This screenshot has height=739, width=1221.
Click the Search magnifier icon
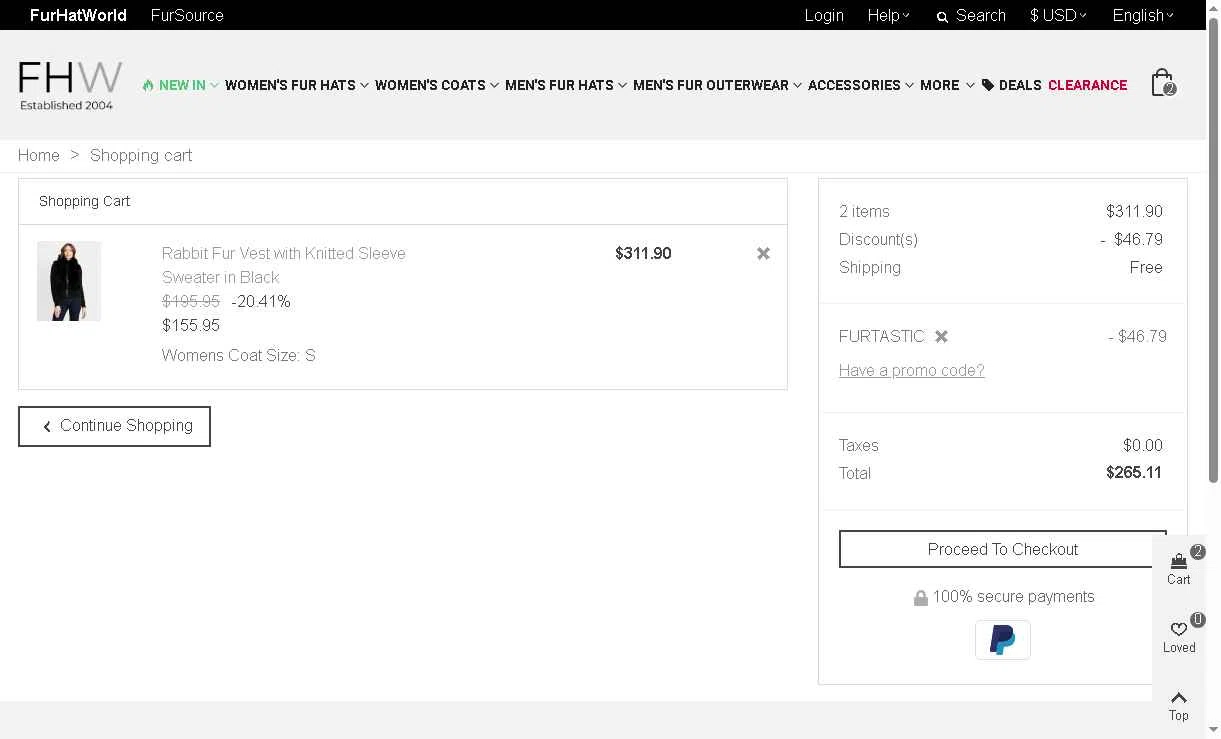[942, 17]
